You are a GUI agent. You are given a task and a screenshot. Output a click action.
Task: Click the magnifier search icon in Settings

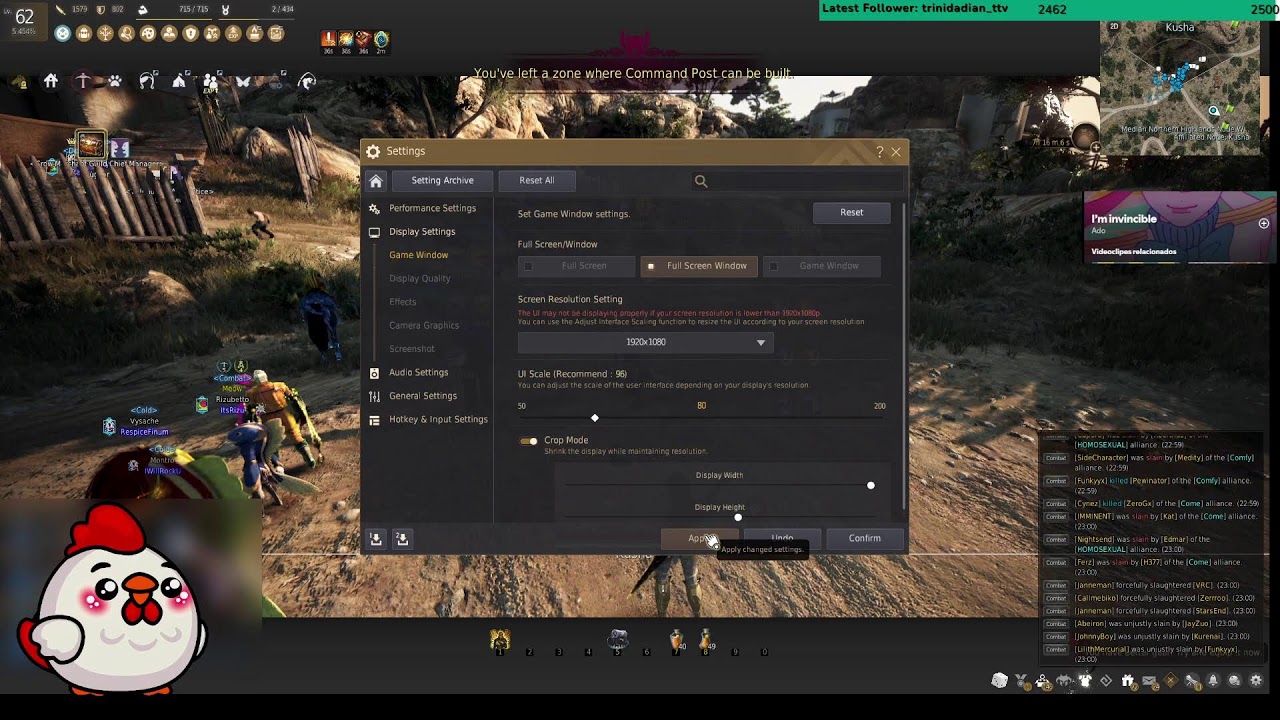point(701,181)
